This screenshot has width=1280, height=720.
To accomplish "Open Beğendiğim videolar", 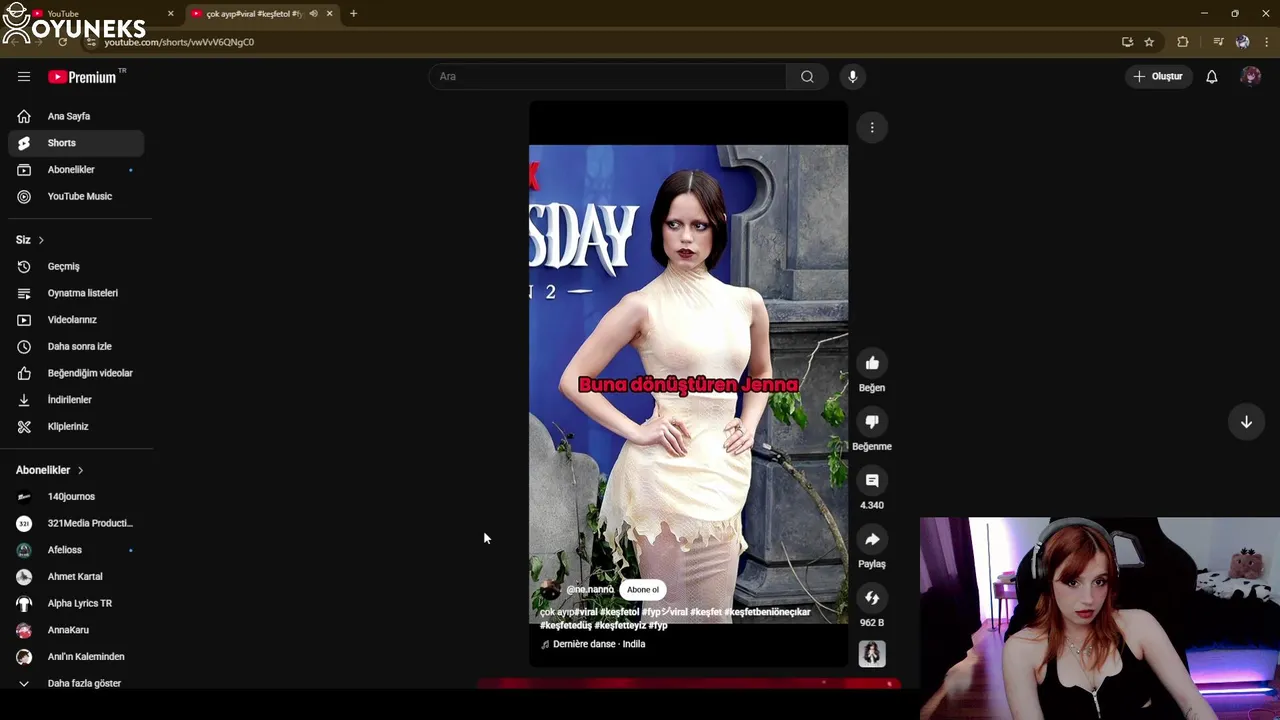I will point(76,373).
